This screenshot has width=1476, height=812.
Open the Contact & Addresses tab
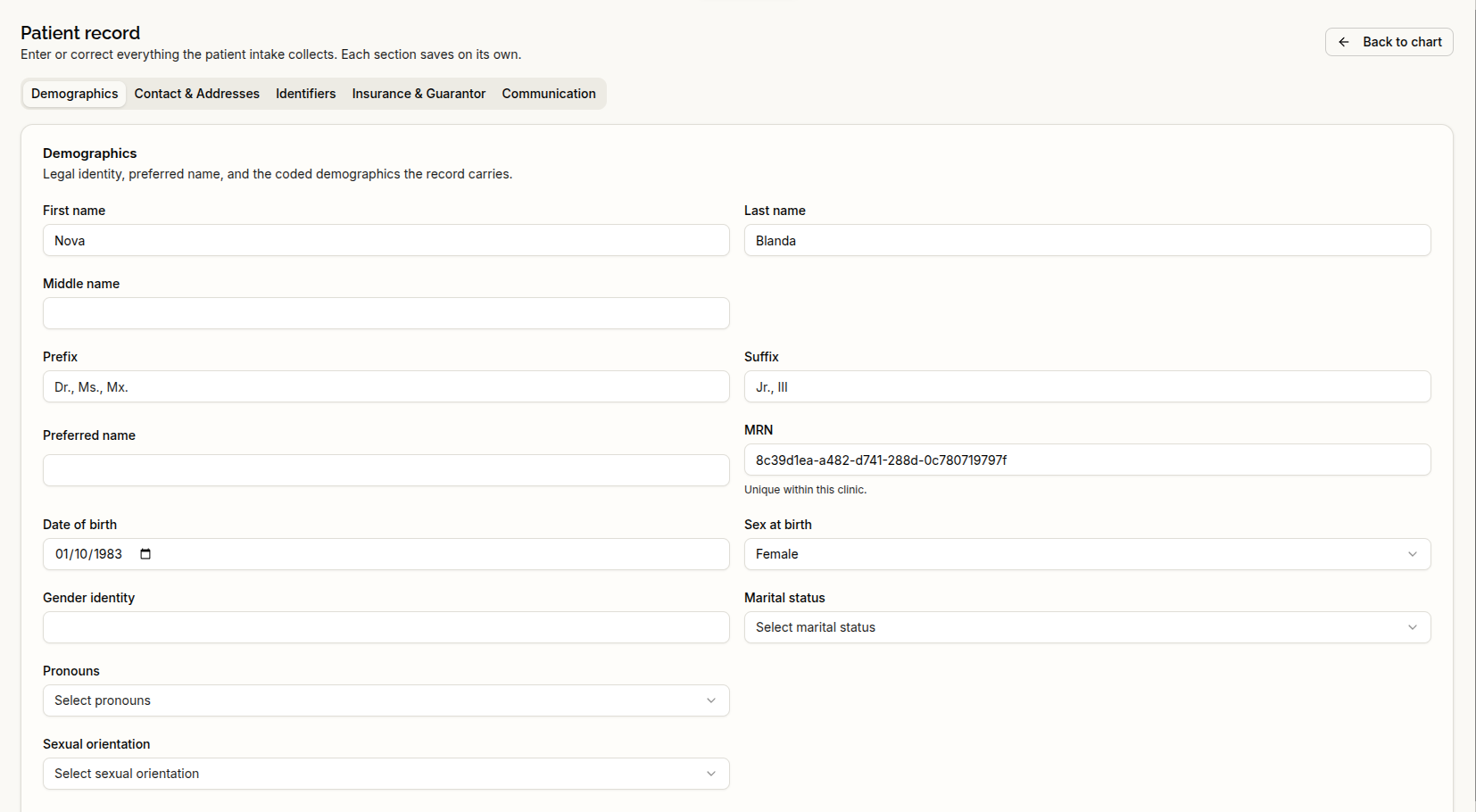197,94
